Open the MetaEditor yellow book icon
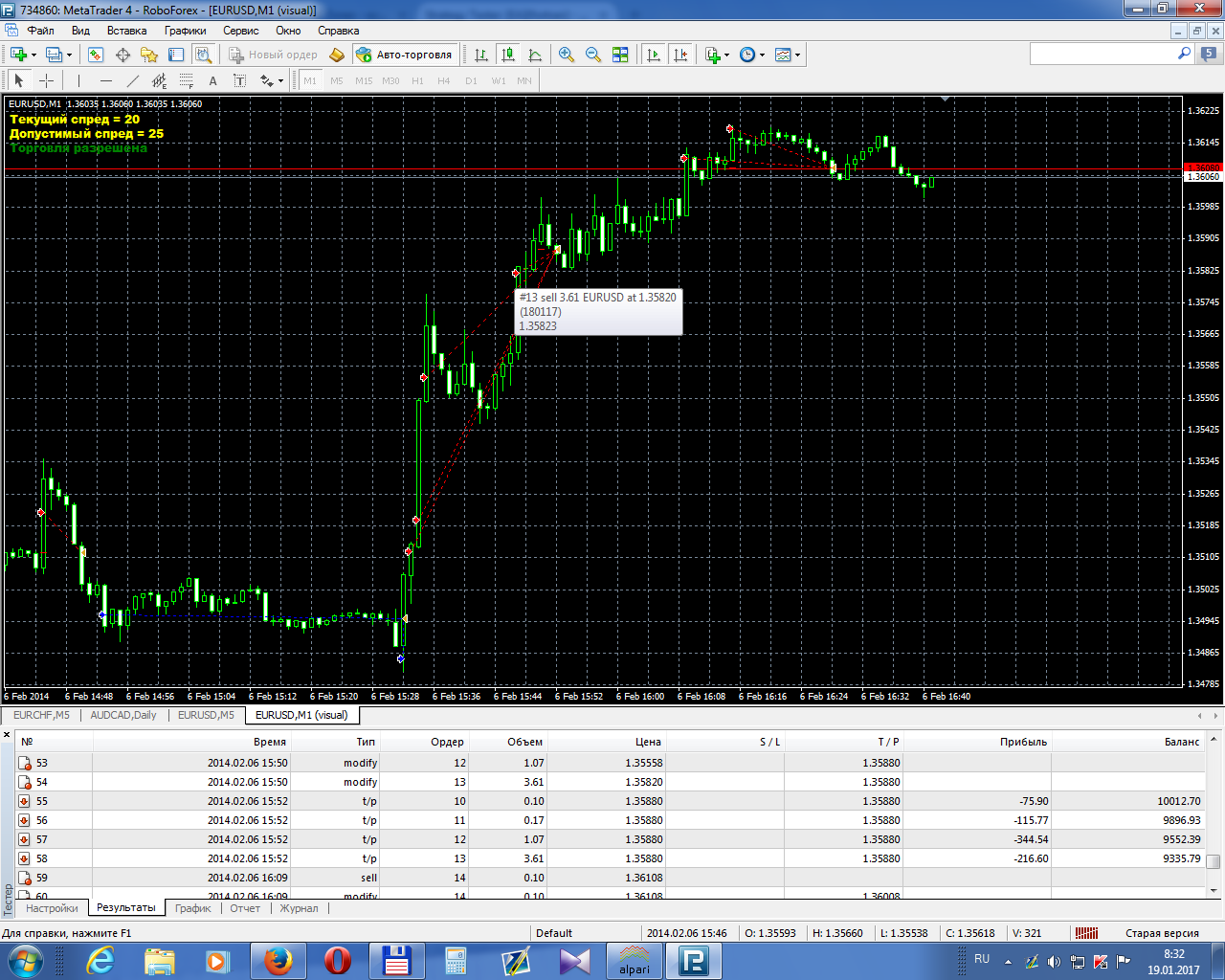Viewport: 1225px width, 980px height. (337, 55)
